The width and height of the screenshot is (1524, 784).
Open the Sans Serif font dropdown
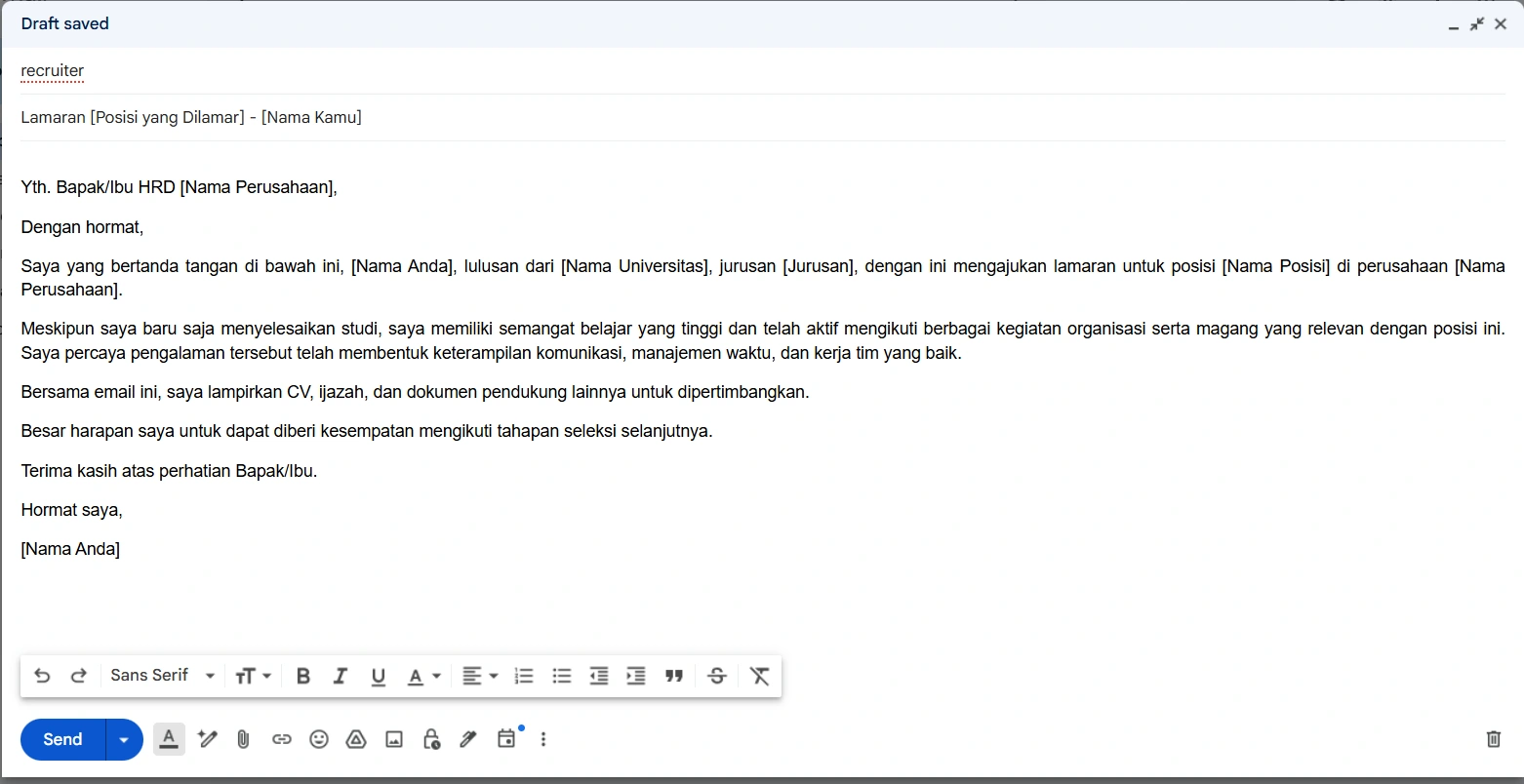coord(161,675)
